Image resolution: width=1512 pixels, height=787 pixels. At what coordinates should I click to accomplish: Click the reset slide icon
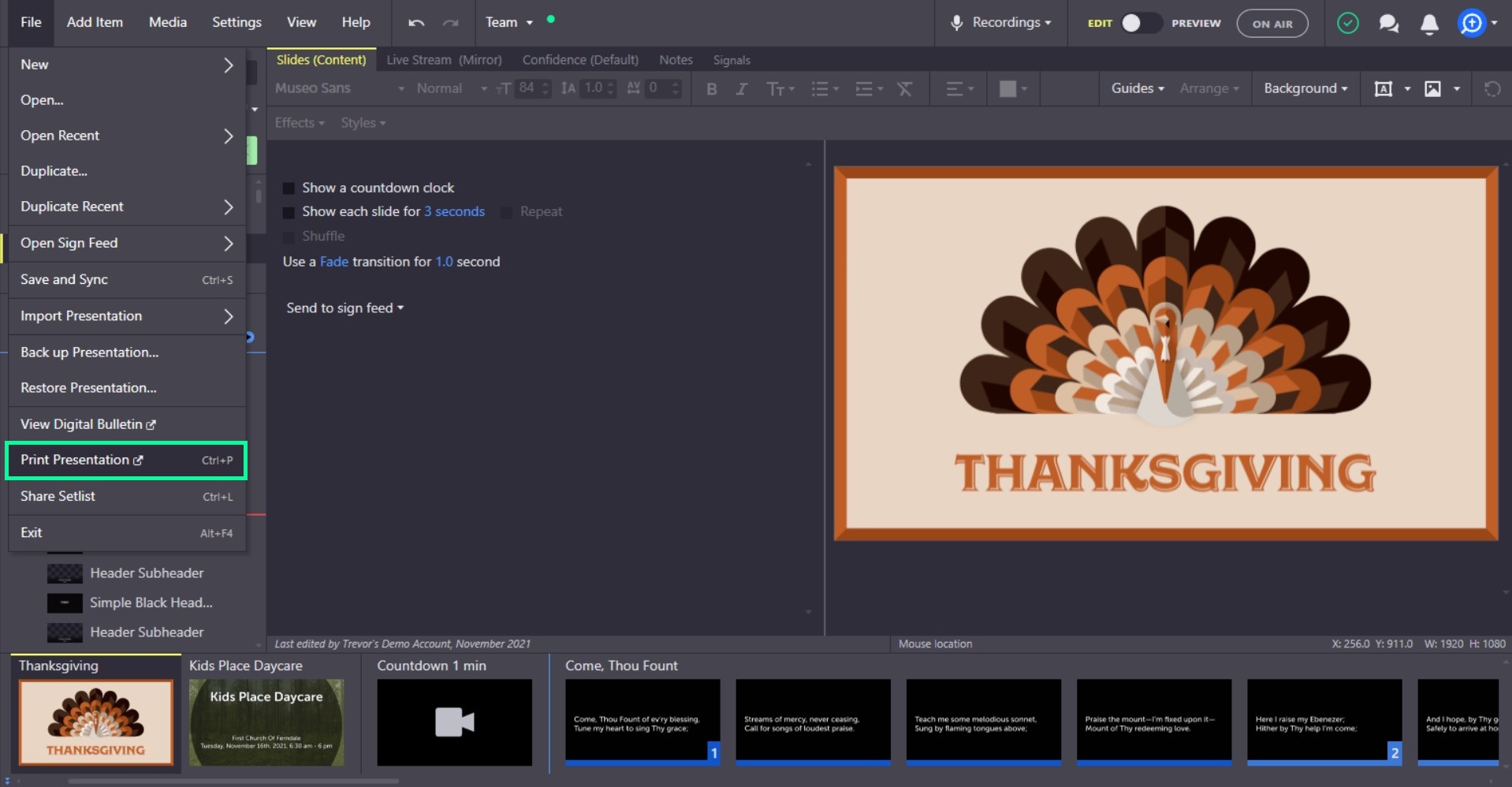(1492, 89)
